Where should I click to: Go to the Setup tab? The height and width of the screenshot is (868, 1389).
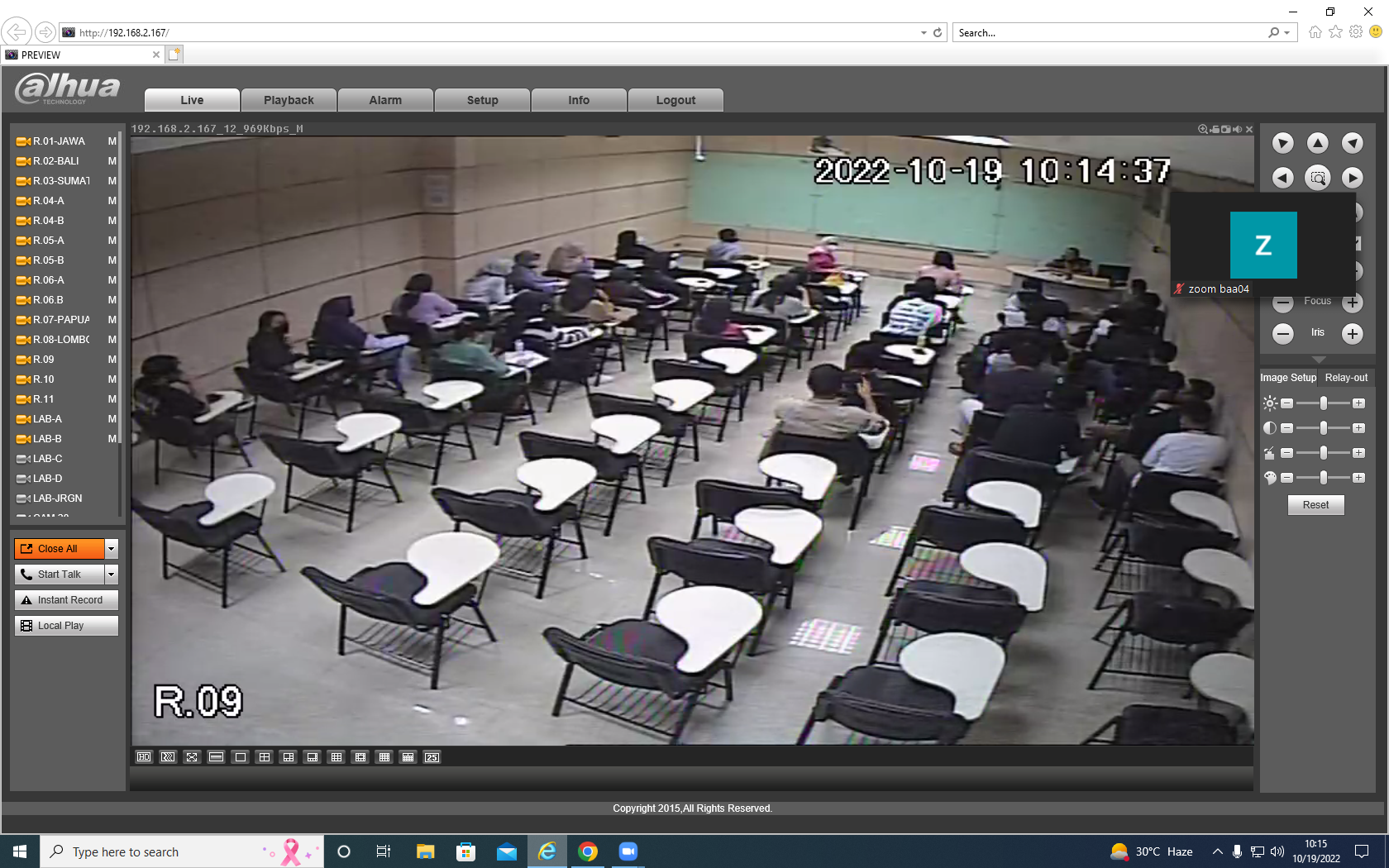click(x=482, y=100)
